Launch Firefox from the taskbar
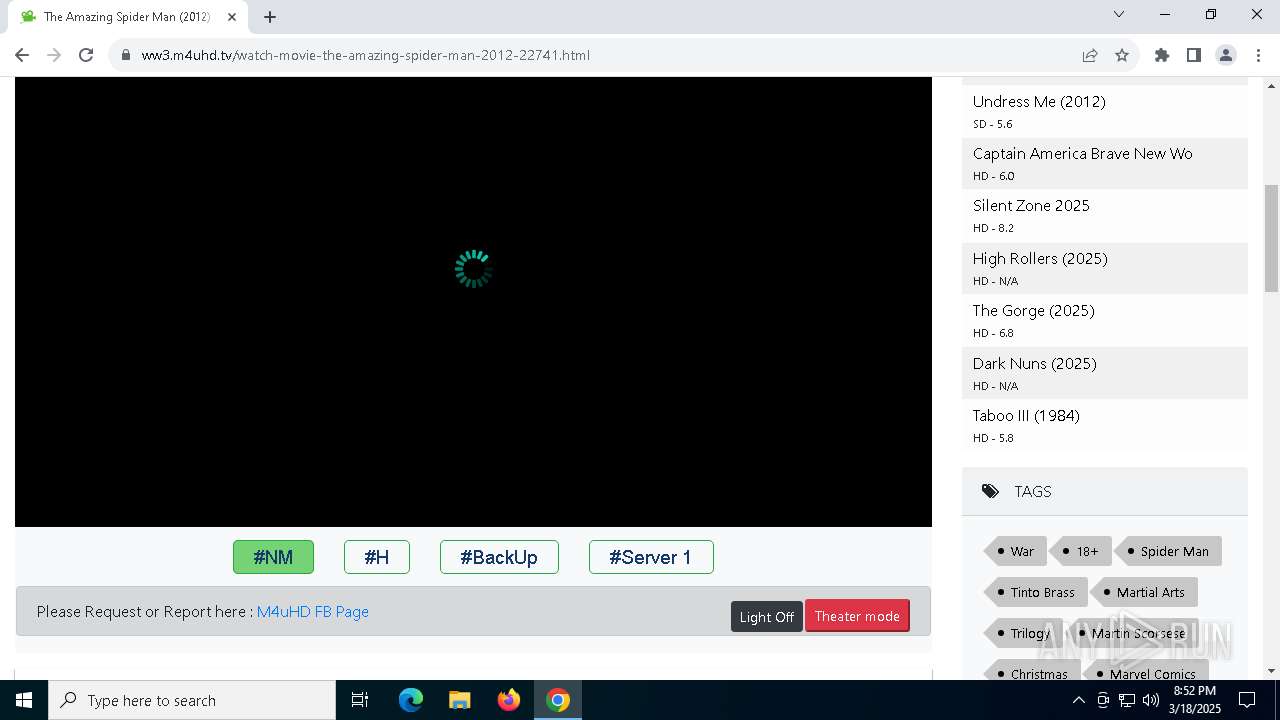 pos(509,700)
